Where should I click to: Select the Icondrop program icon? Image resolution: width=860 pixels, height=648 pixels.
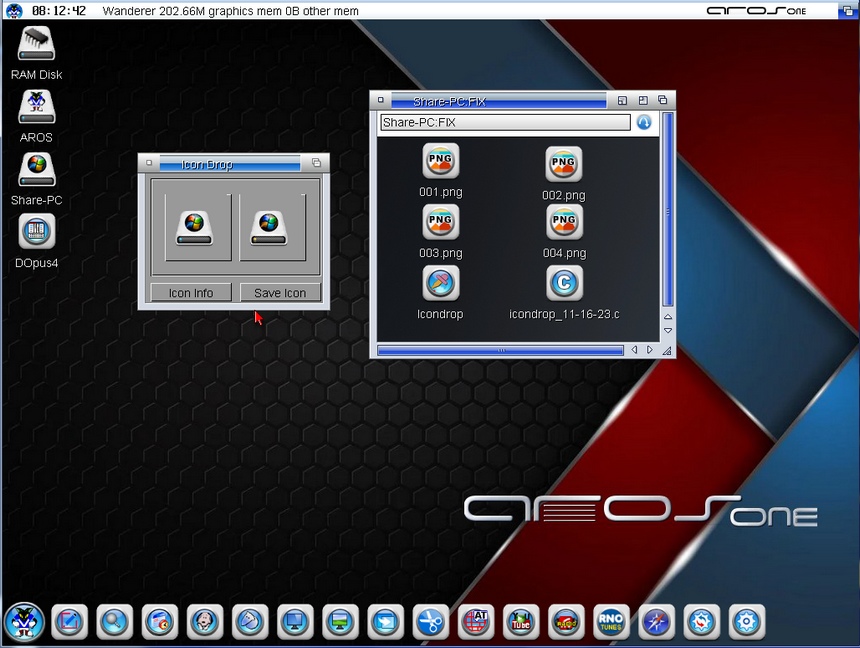click(x=440, y=283)
